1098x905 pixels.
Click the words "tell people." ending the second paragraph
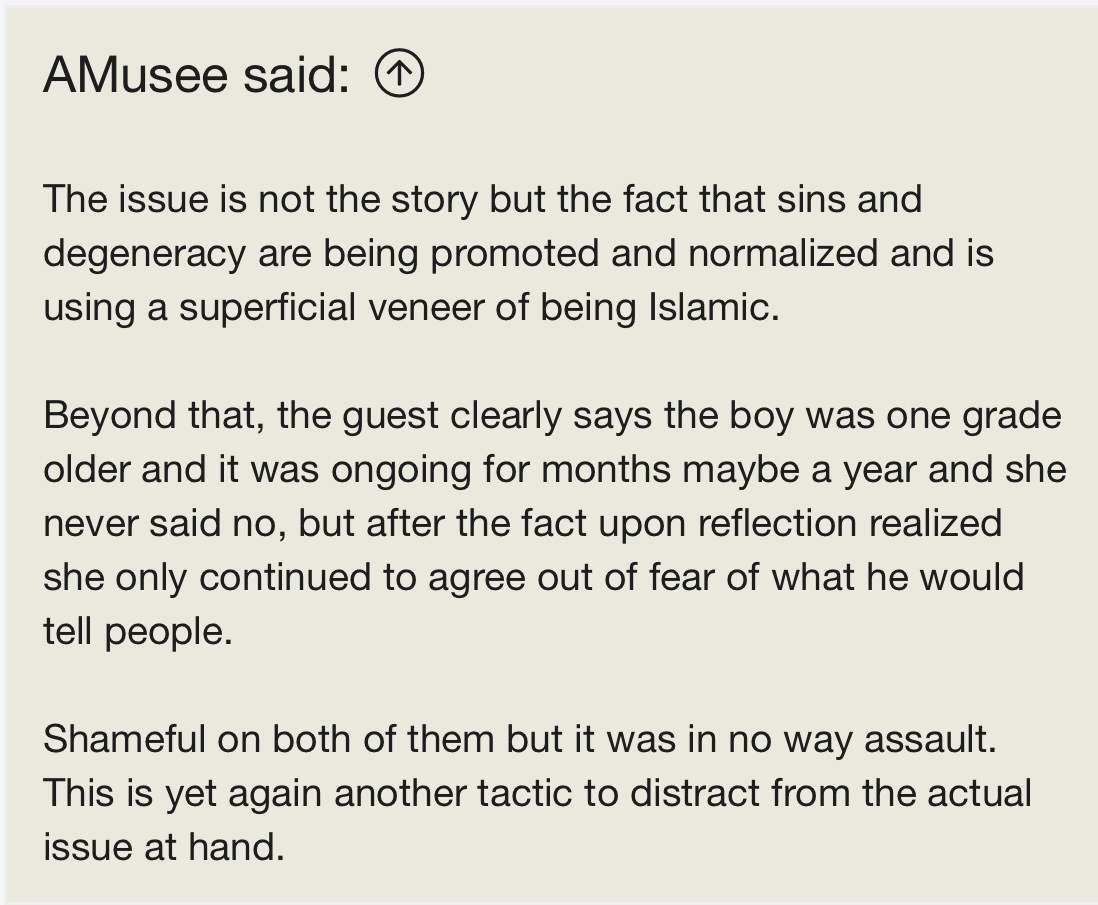click(138, 632)
